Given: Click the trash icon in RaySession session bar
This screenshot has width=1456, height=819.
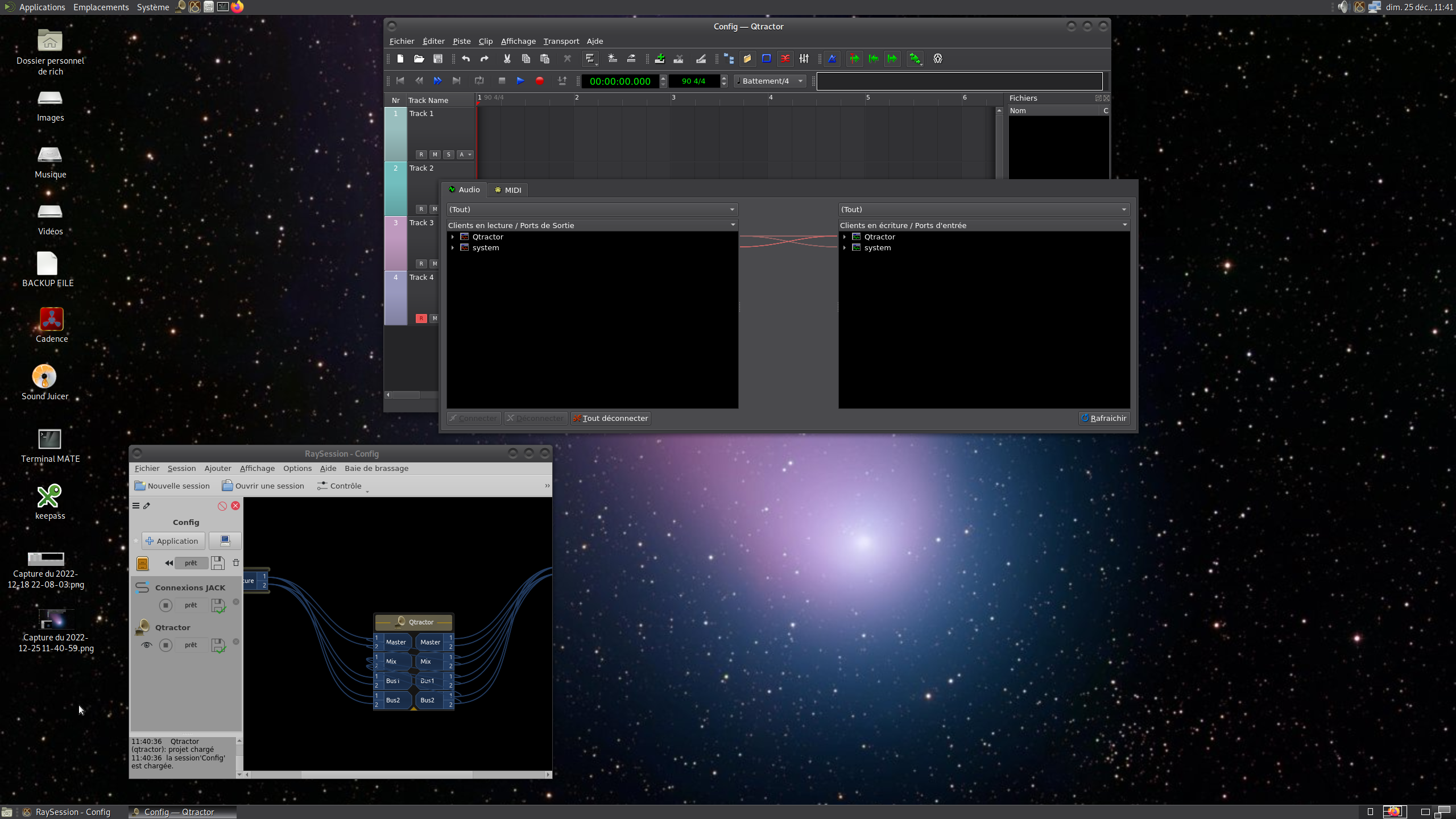Looking at the screenshot, I should coord(236,562).
